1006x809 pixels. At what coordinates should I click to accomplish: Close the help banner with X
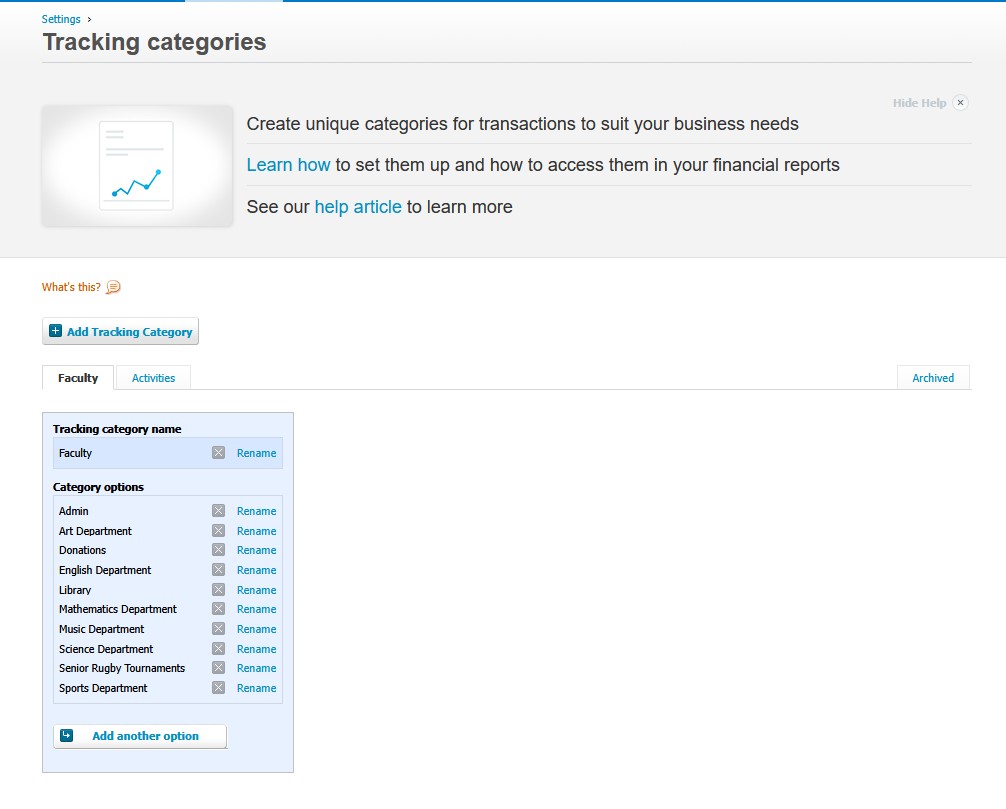pyautogui.click(x=960, y=103)
